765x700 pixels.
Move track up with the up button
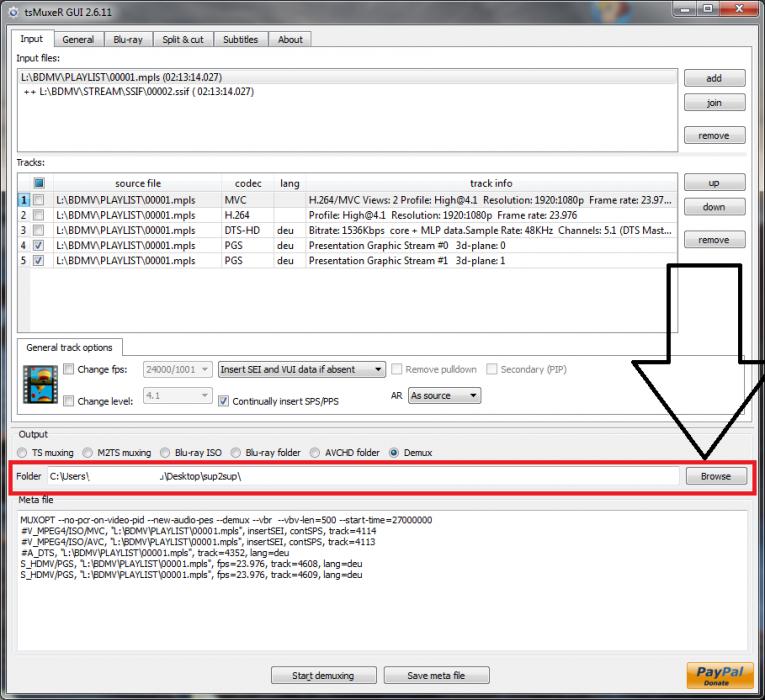(714, 182)
